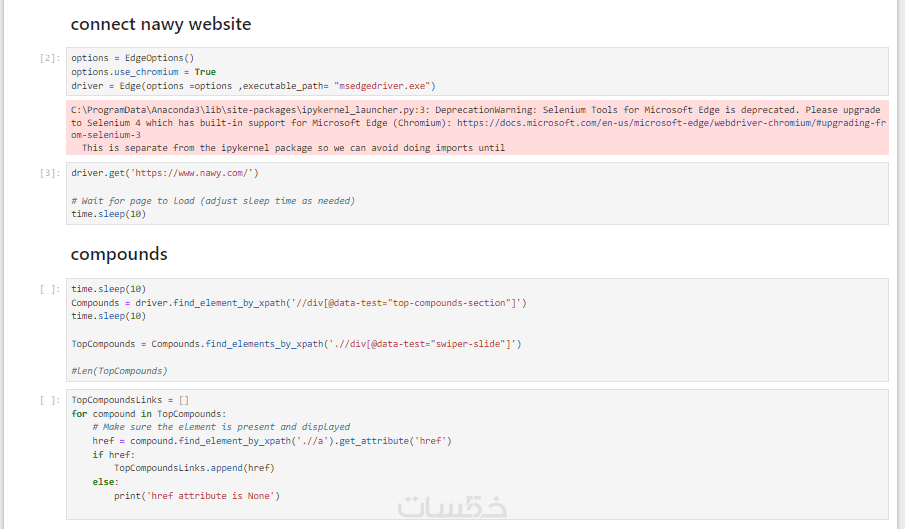The height and width of the screenshot is (529, 905).
Task: Select the empty prompt beside the TopCompoundsLinks cell
Action: coord(50,401)
